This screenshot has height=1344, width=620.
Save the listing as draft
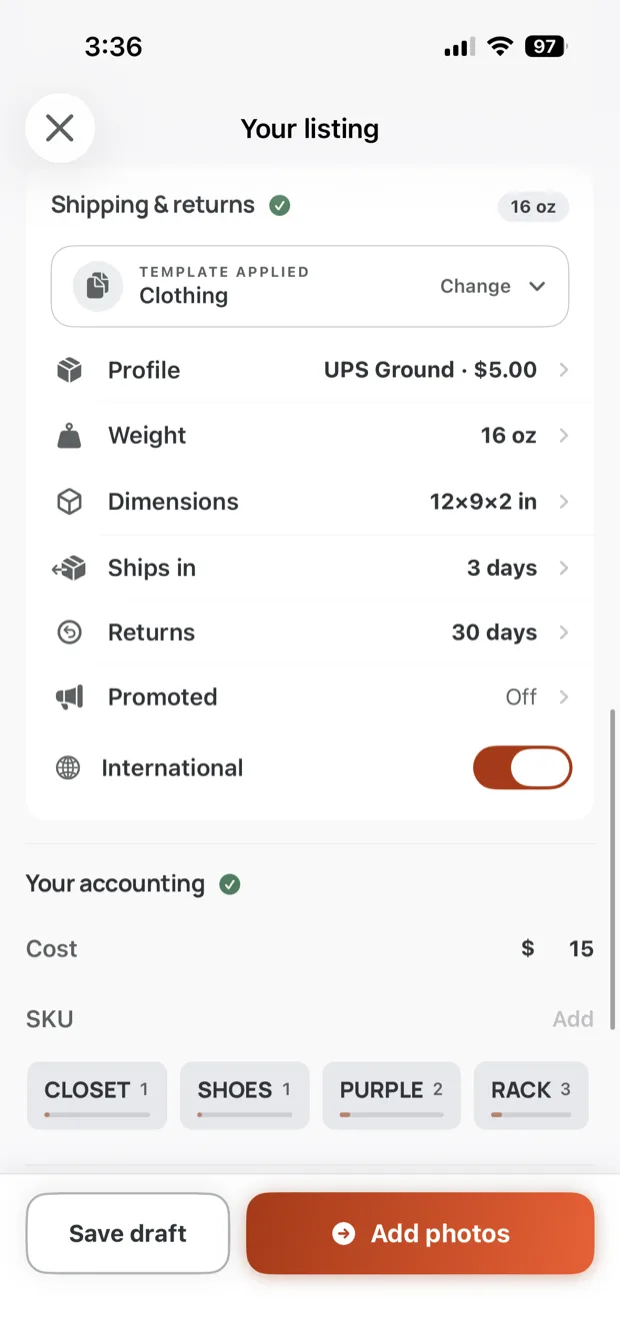click(x=128, y=1233)
